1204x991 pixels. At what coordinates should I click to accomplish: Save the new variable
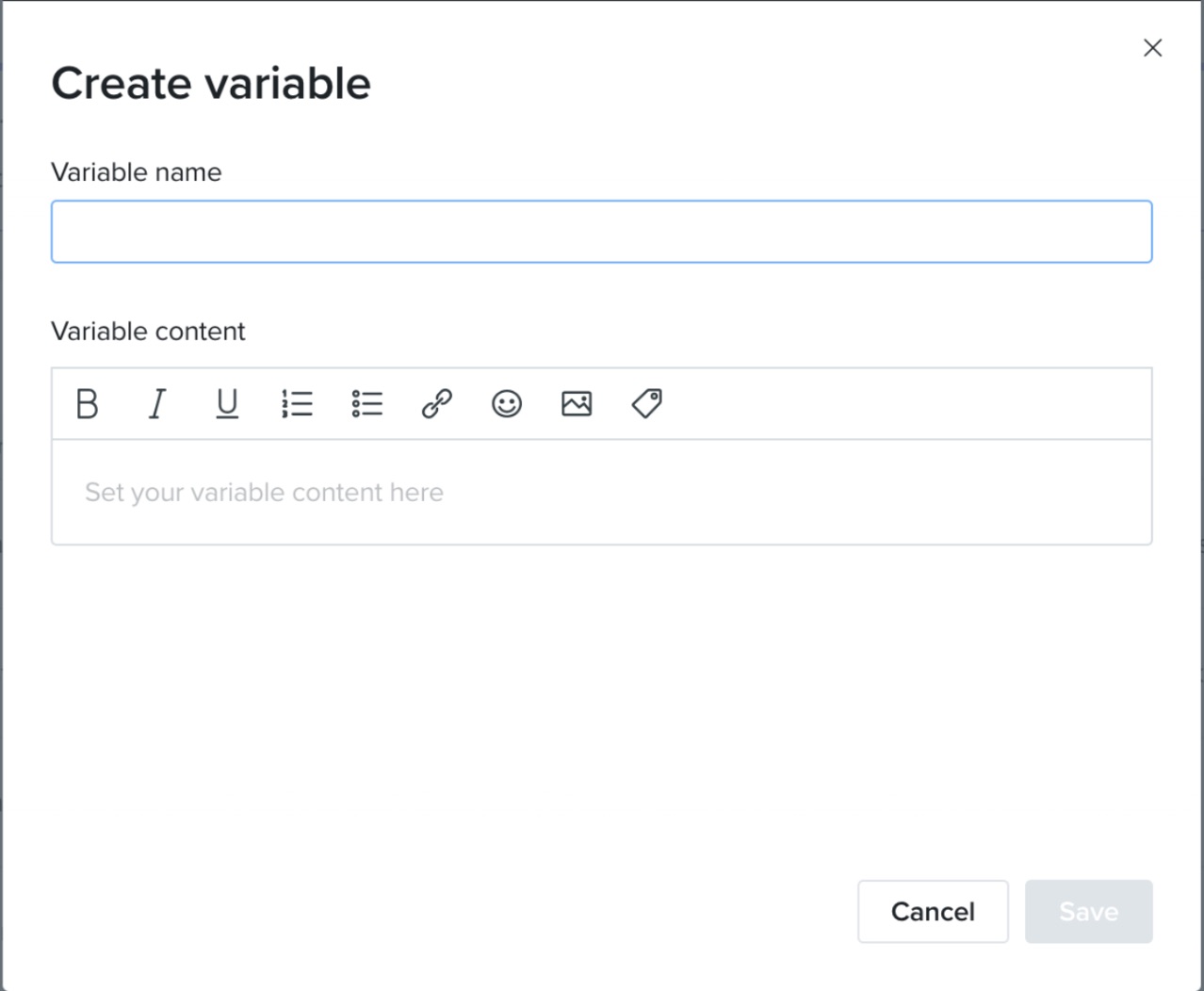tap(1088, 911)
